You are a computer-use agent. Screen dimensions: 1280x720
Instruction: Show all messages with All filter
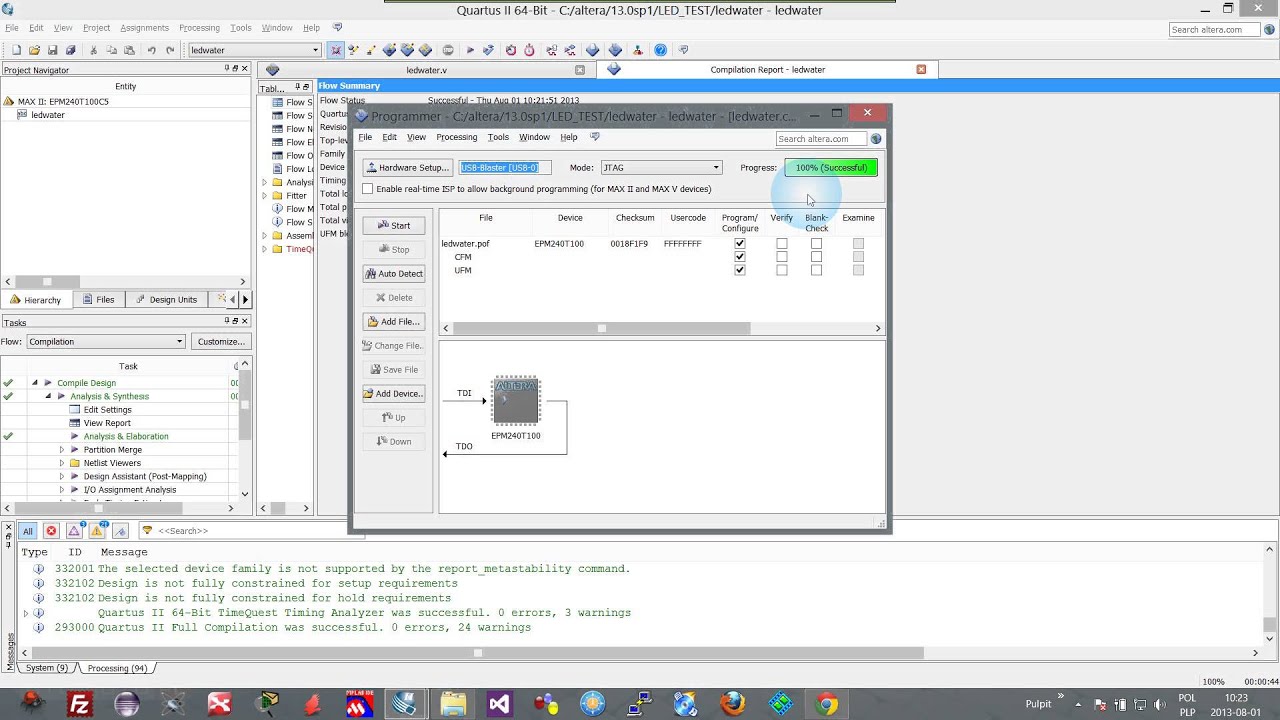(x=28, y=531)
